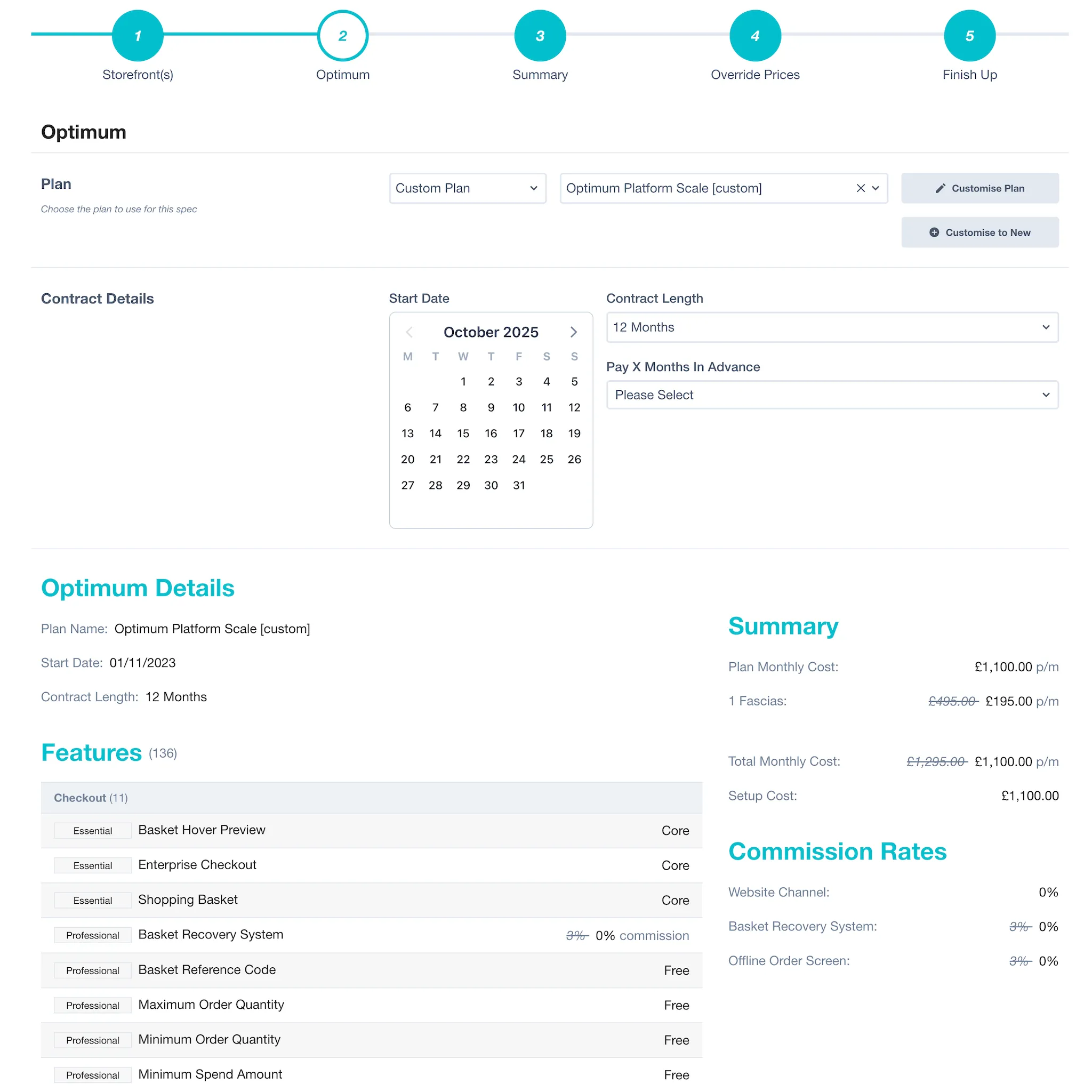Click the Customise to New button
This screenshot has height=1092, width=1092.
[979, 232]
